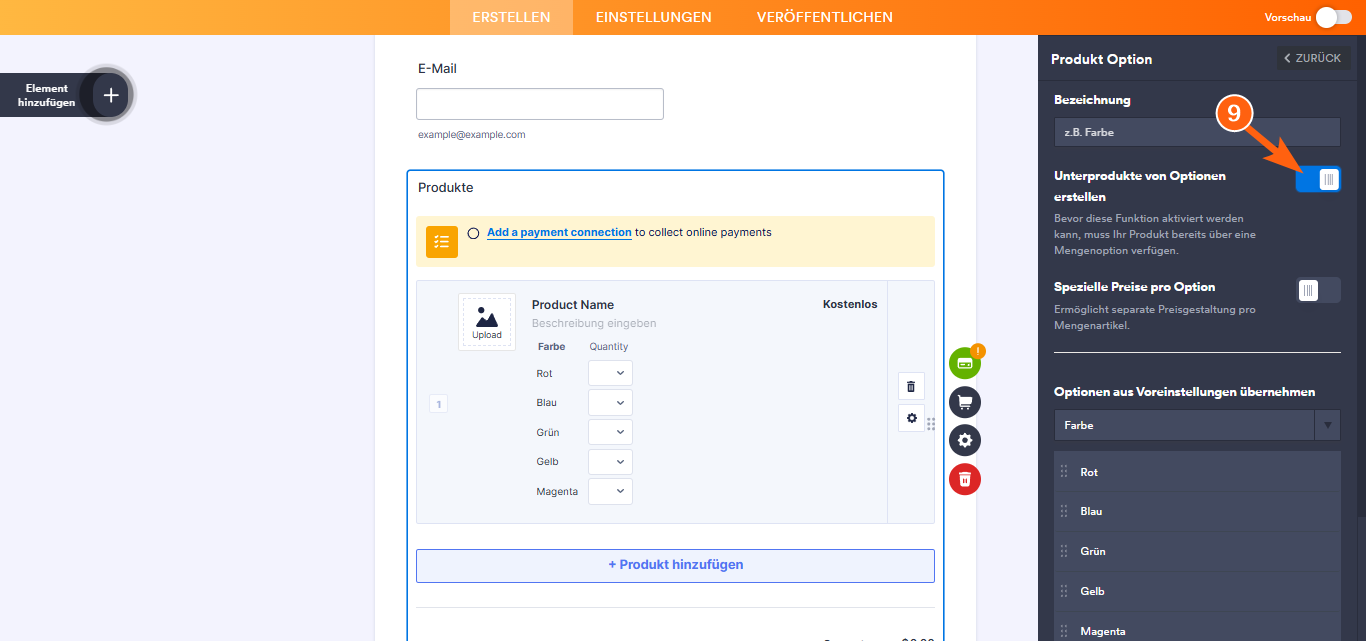This screenshot has width=1366, height=641.
Task: Click the dotted drag handle beside product card
Action: click(931, 424)
